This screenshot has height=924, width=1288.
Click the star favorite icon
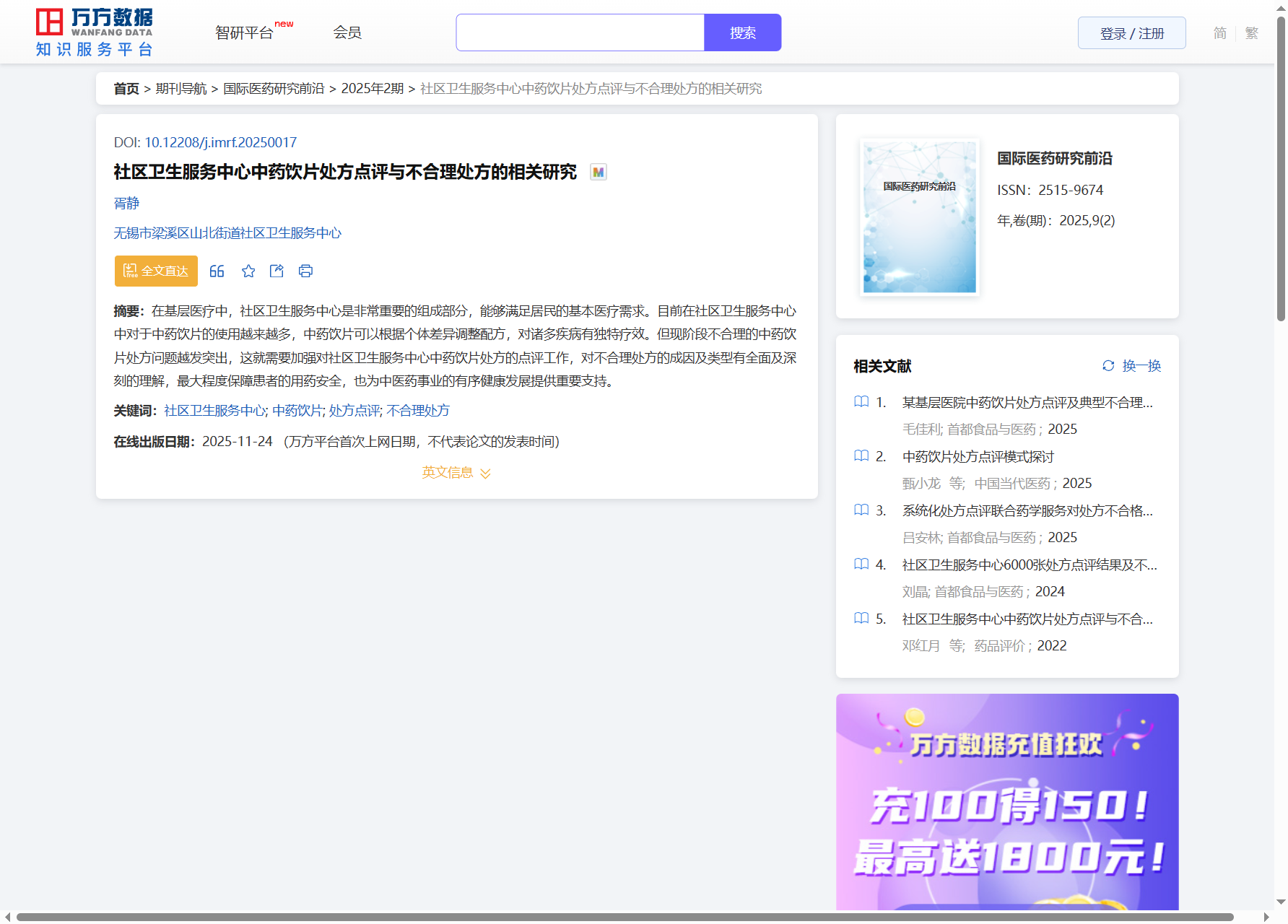coord(248,271)
